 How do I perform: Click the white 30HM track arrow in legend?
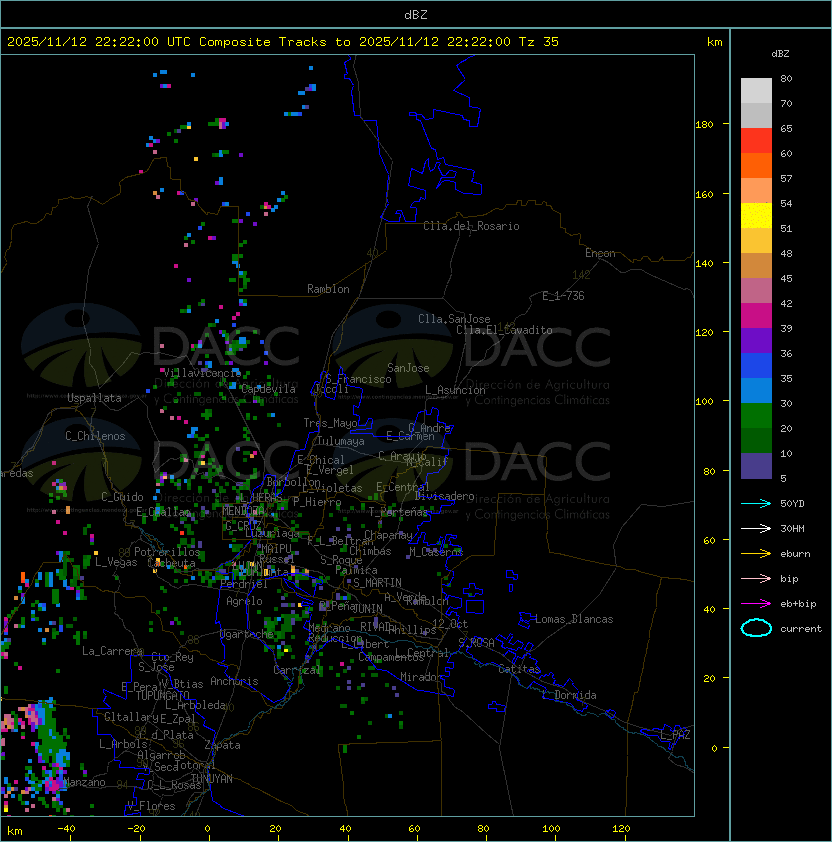point(756,528)
